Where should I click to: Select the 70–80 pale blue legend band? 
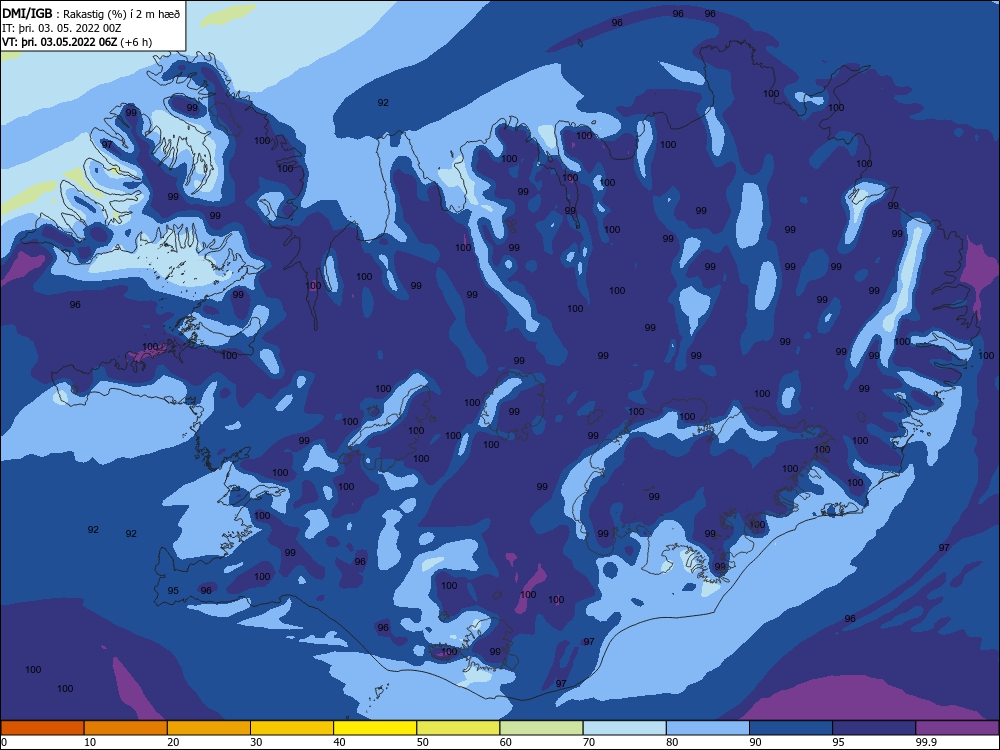pos(624,728)
